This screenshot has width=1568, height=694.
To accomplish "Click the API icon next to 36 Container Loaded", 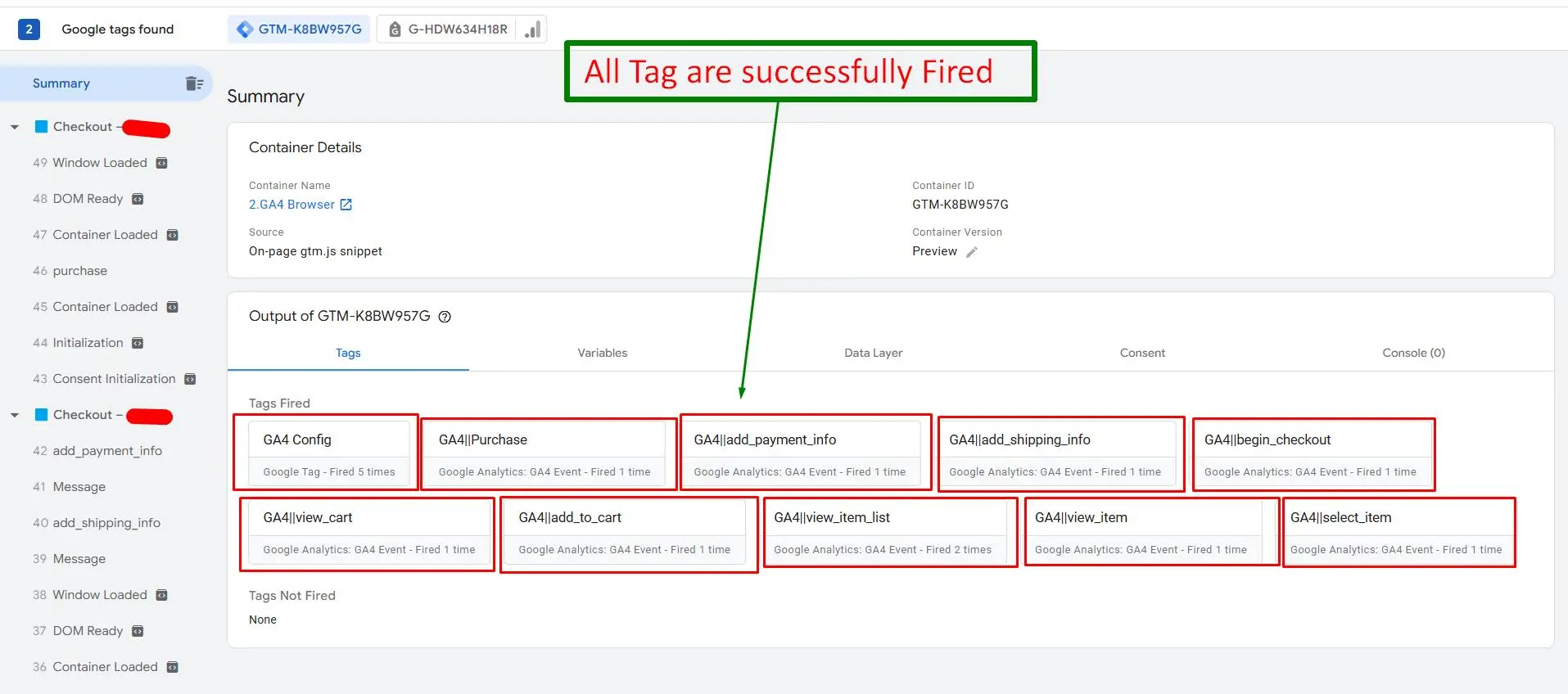I will click(x=172, y=667).
